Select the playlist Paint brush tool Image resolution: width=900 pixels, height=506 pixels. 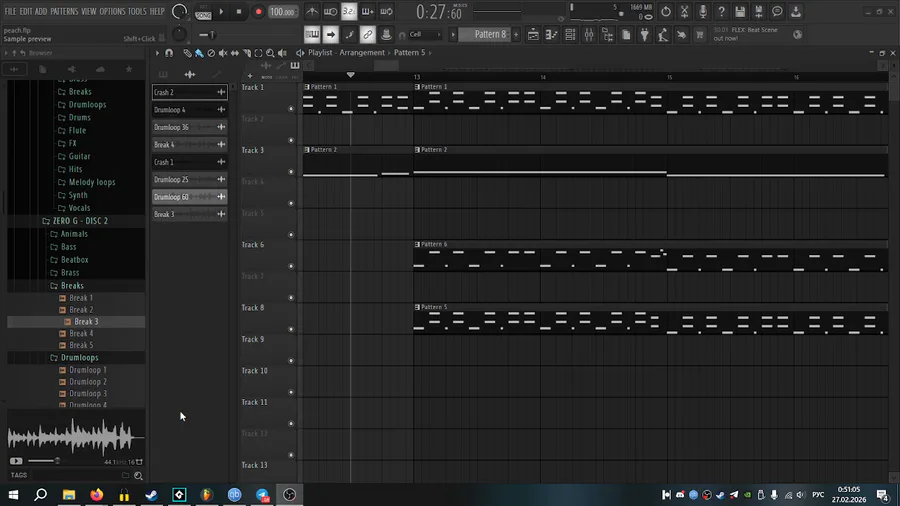[199, 53]
